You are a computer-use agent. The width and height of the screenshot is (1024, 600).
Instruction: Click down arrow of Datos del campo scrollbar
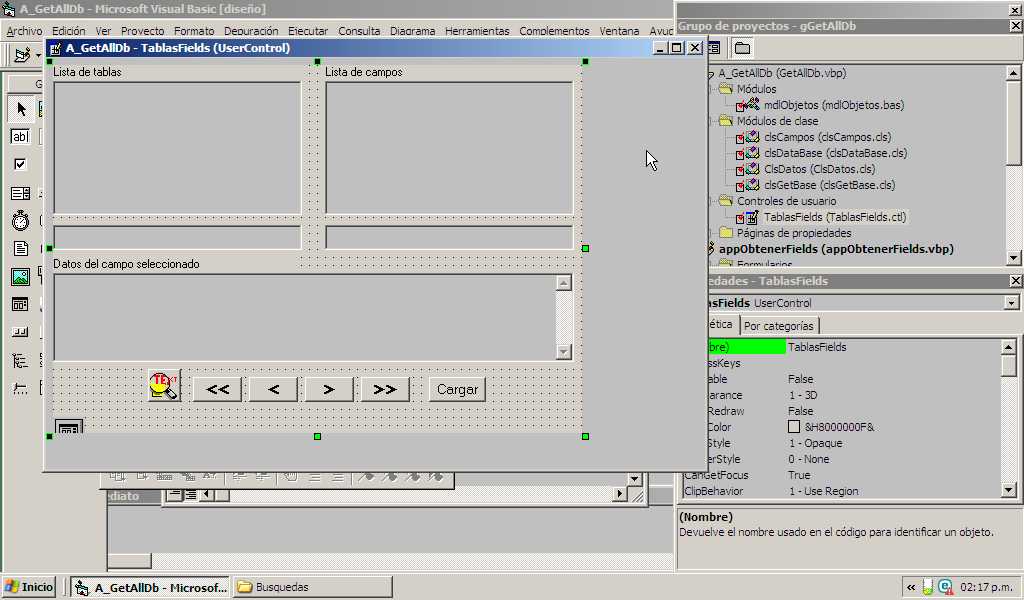(x=564, y=351)
